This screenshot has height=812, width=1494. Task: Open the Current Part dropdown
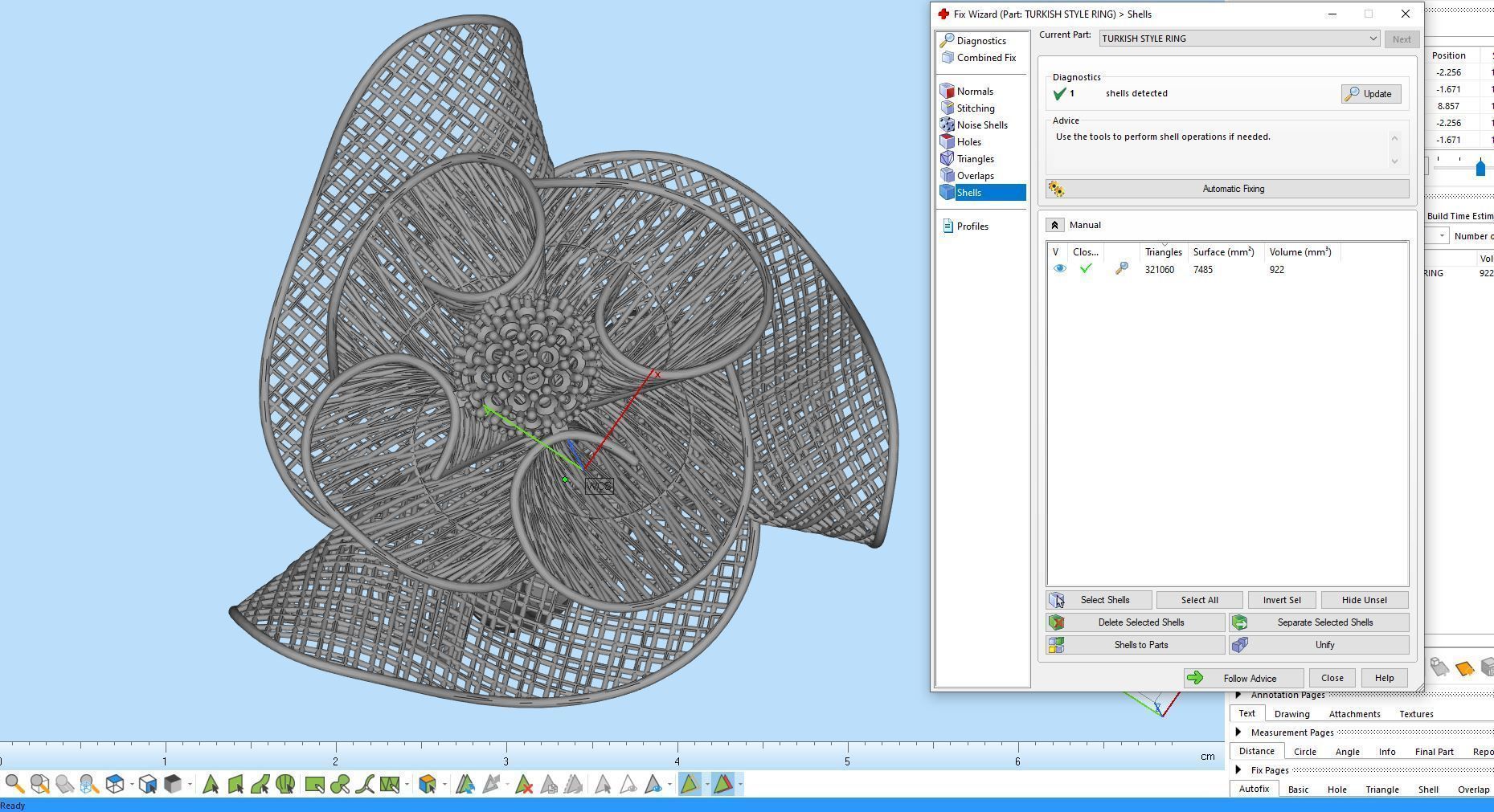click(1239, 39)
